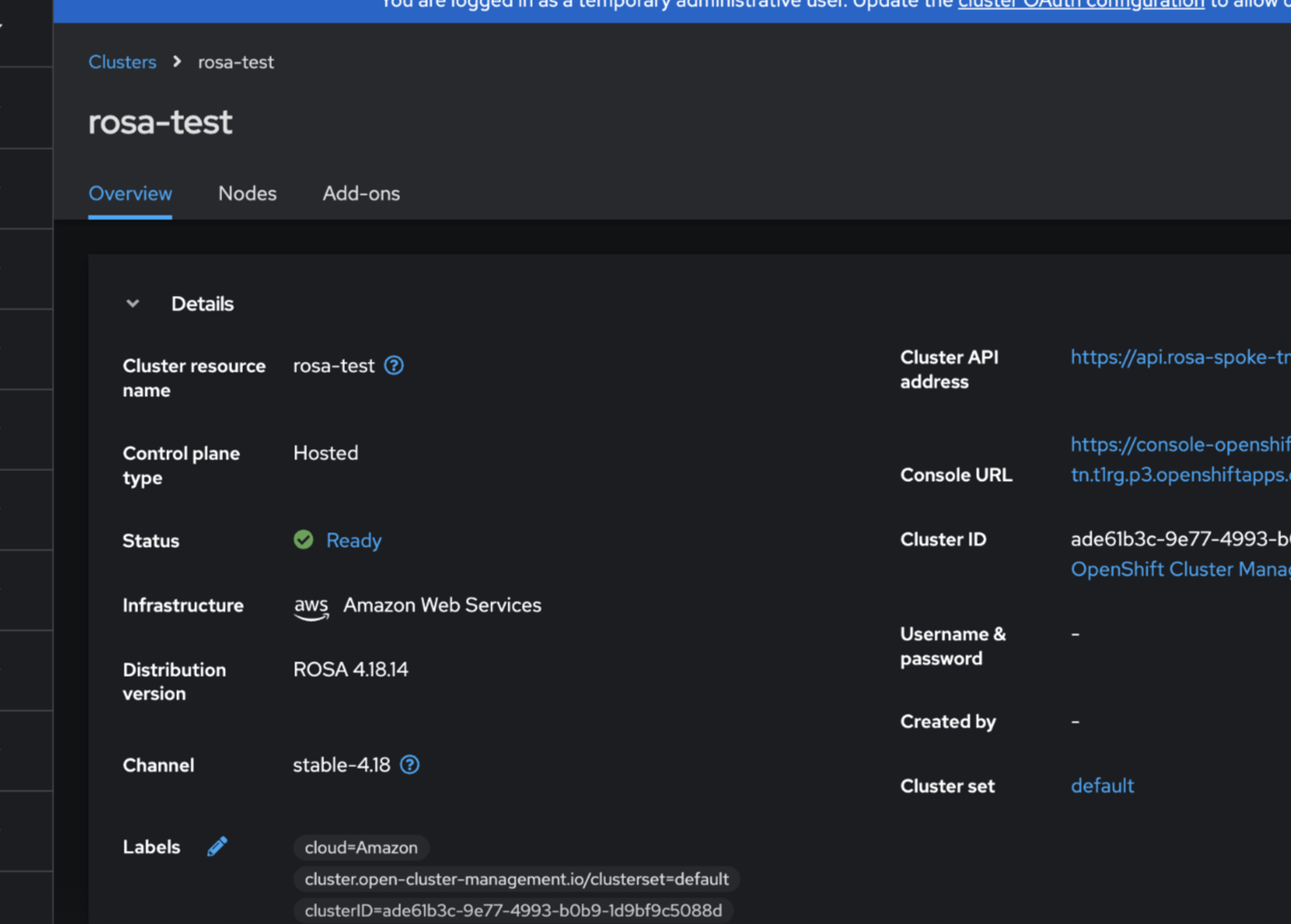Image resolution: width=1291 pixels, height=924 pixels.
Task: Click the Cluster ID value text
Action: coord(1180,540)
